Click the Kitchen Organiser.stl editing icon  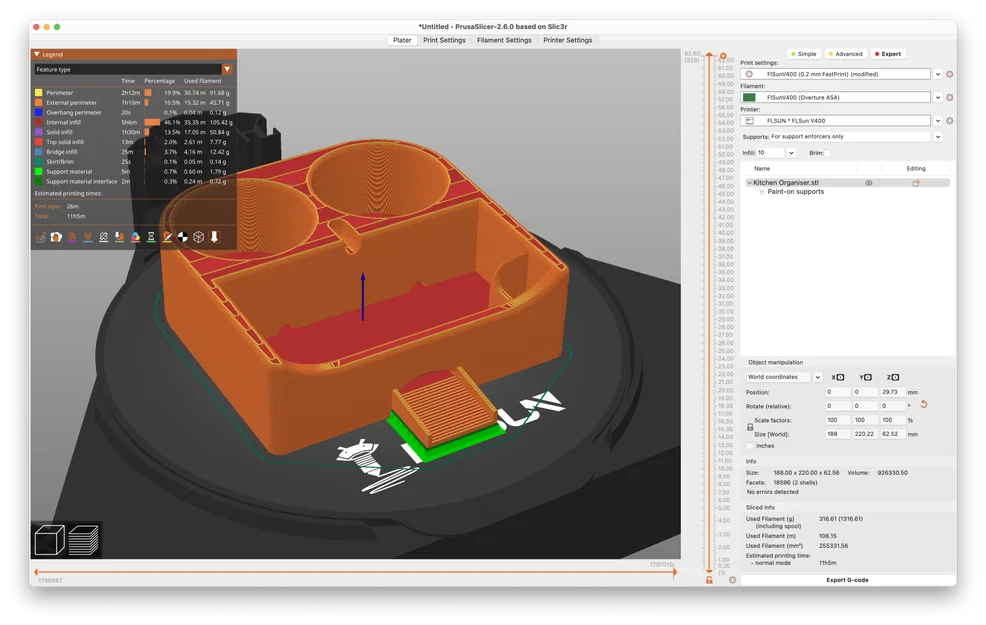(x=915, y=183)
